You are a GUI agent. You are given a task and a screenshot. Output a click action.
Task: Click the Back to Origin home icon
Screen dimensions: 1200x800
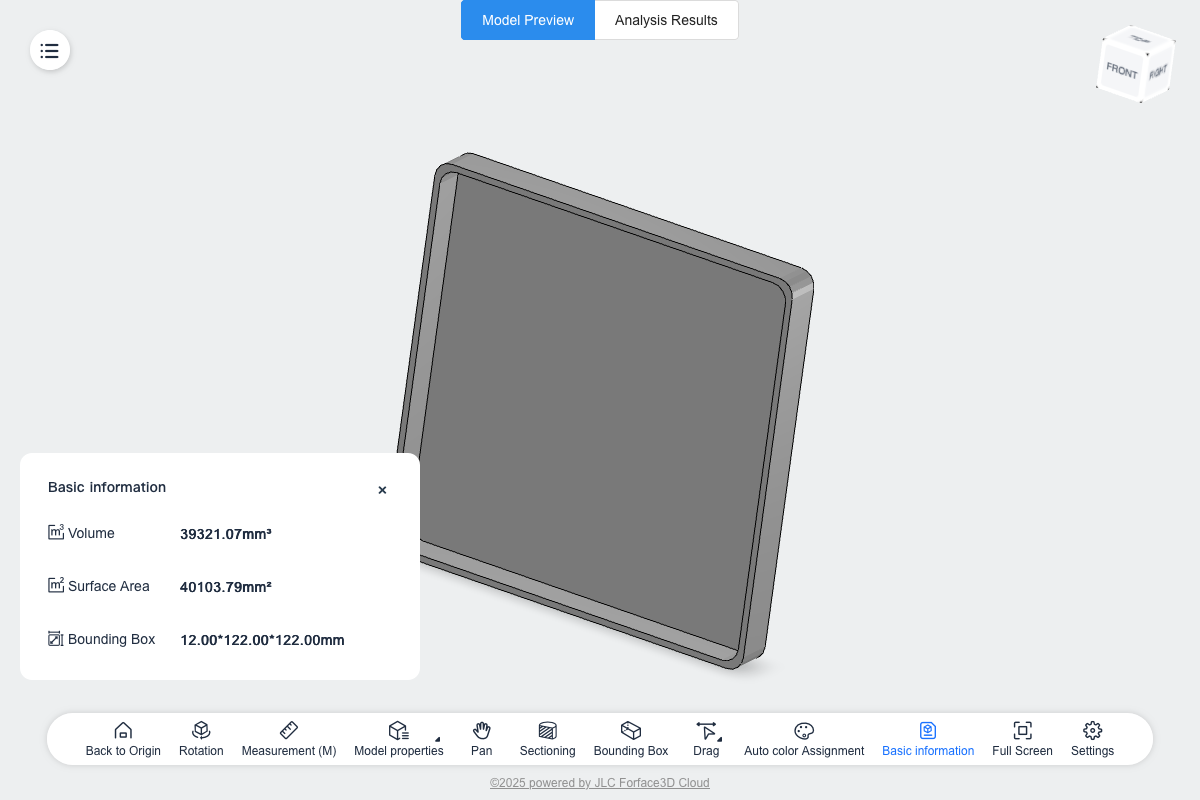click(x=123, y=739)
